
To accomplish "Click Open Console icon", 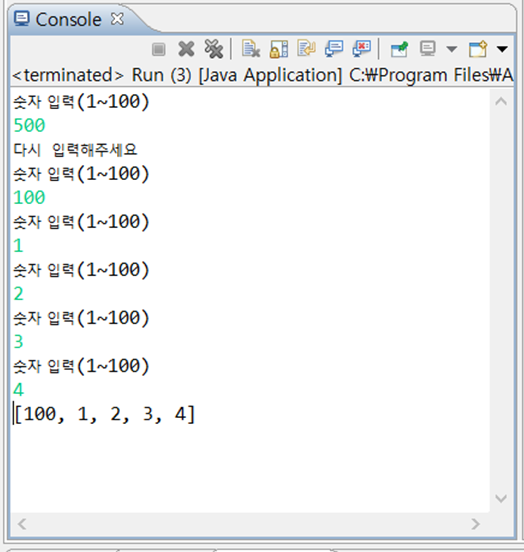I will point(478,49).
